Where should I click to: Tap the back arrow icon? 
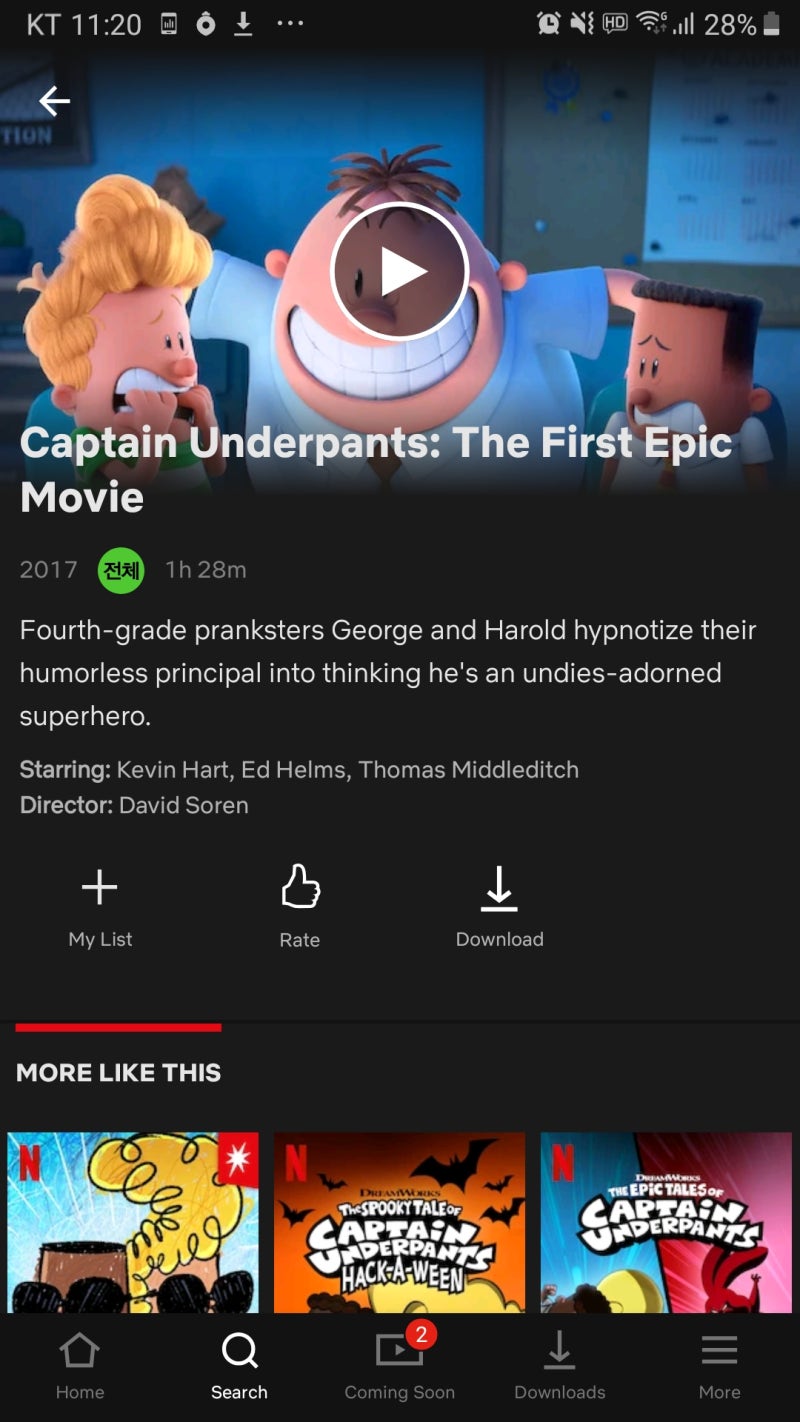pos(54,100)
